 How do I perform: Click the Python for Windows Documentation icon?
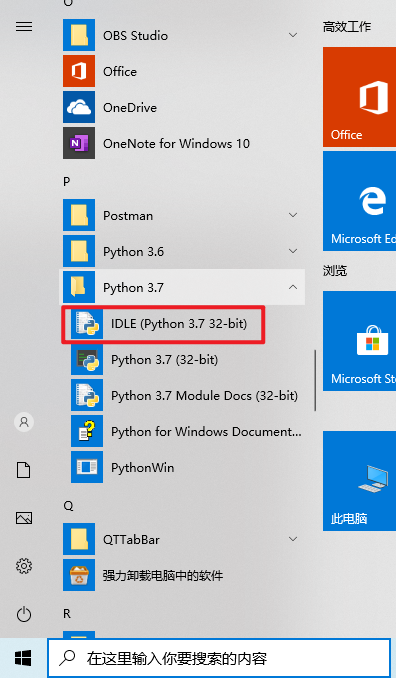[x=87, y=431]
